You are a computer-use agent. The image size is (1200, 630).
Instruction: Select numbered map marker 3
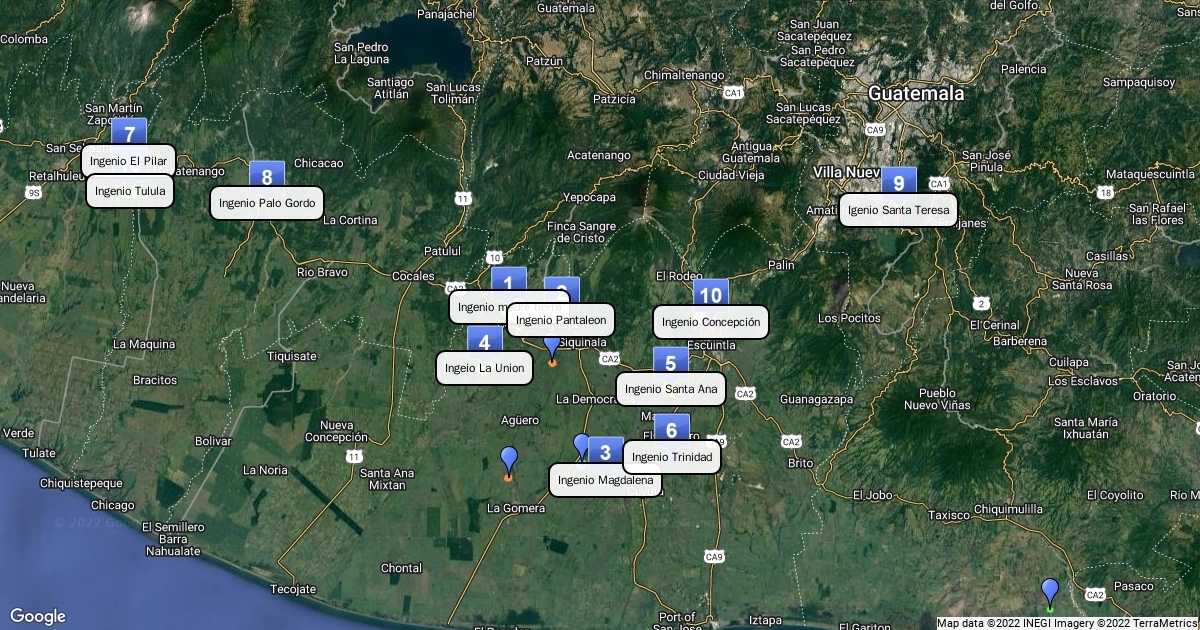[x=605, y=451]
